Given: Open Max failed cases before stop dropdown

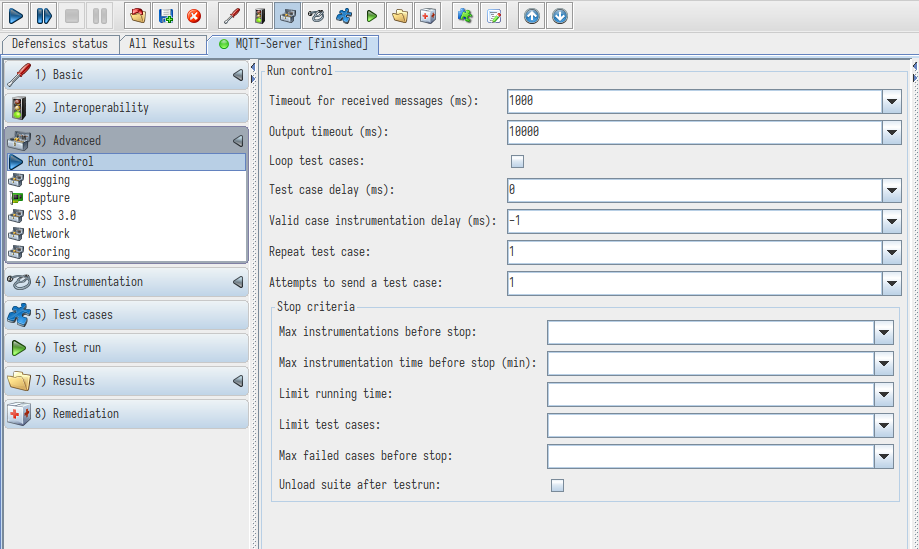Looking at the screenshot, I should (x=884, y=457).
